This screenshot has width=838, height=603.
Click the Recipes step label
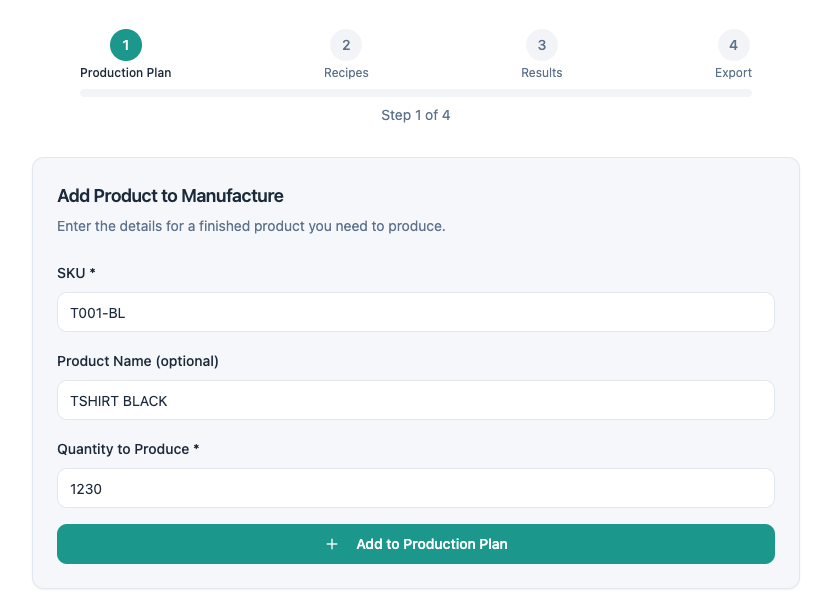(x=346, y=72)
